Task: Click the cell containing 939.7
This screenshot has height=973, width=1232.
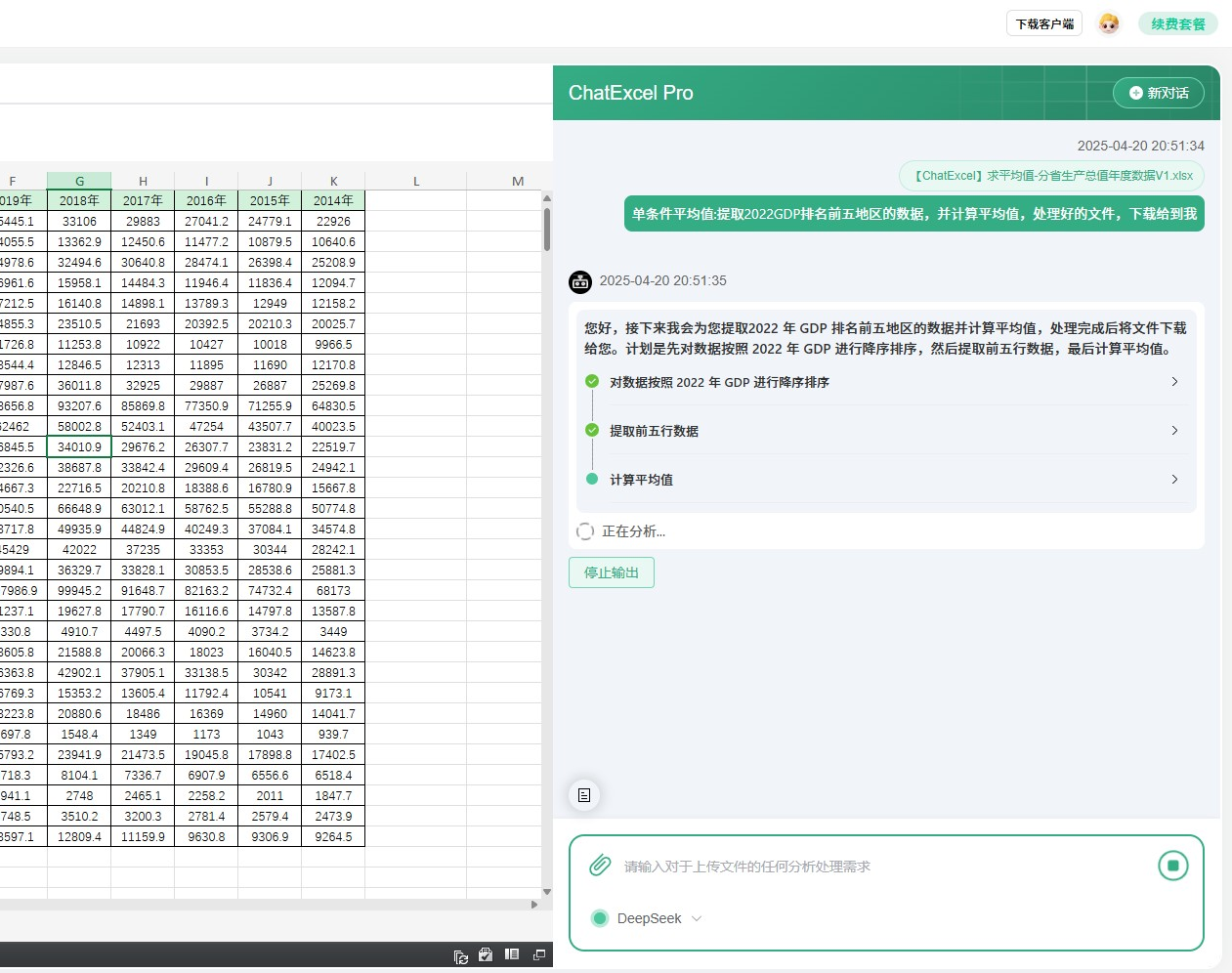Action: (x=333, y=735)
